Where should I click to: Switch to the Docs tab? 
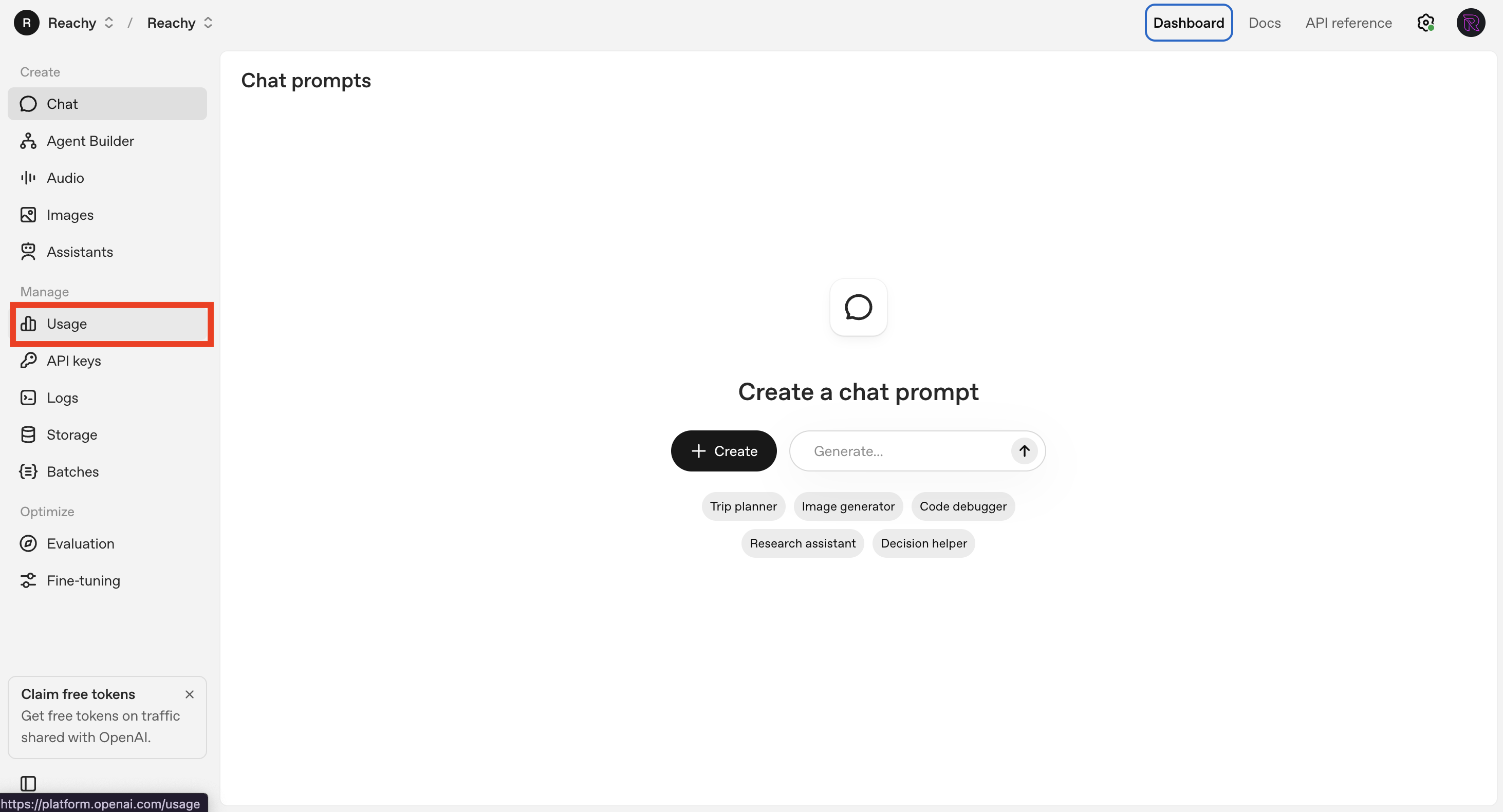(1265, 23)
